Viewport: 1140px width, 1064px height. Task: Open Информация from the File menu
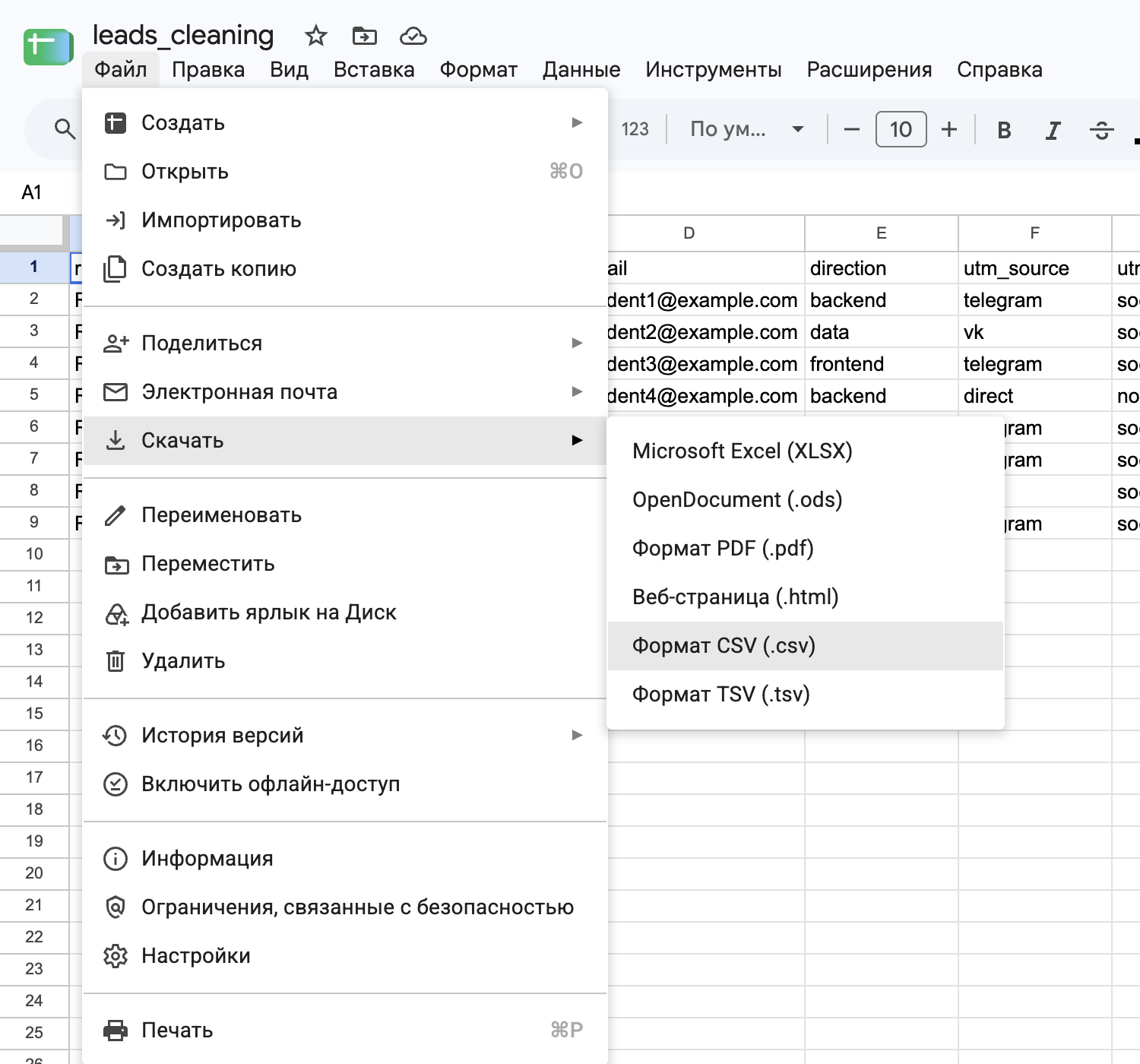pos(344,859)
